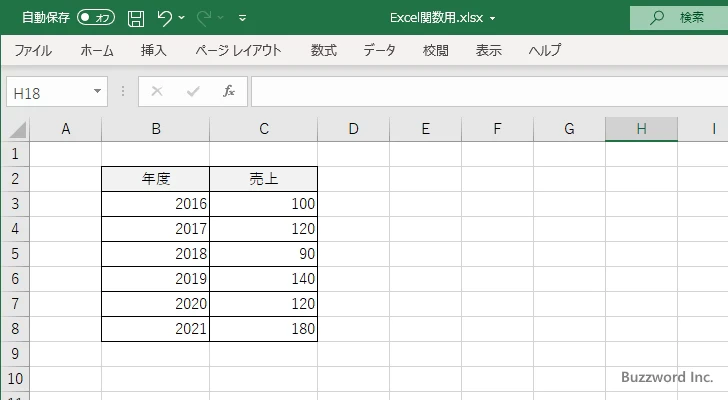Viewport: 728px width, 400px height.
Task: Switch to the 校閲 (Review) tab
Action: click(436, 50)
